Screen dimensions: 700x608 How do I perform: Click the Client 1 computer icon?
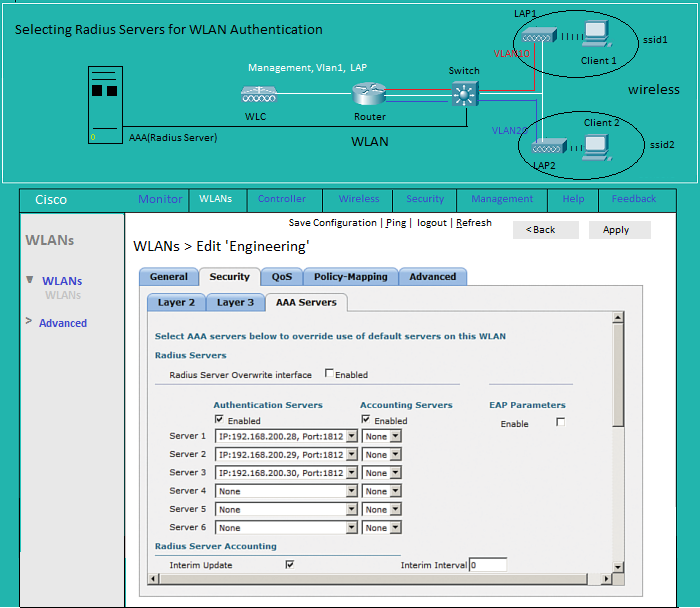click(597, 35)
